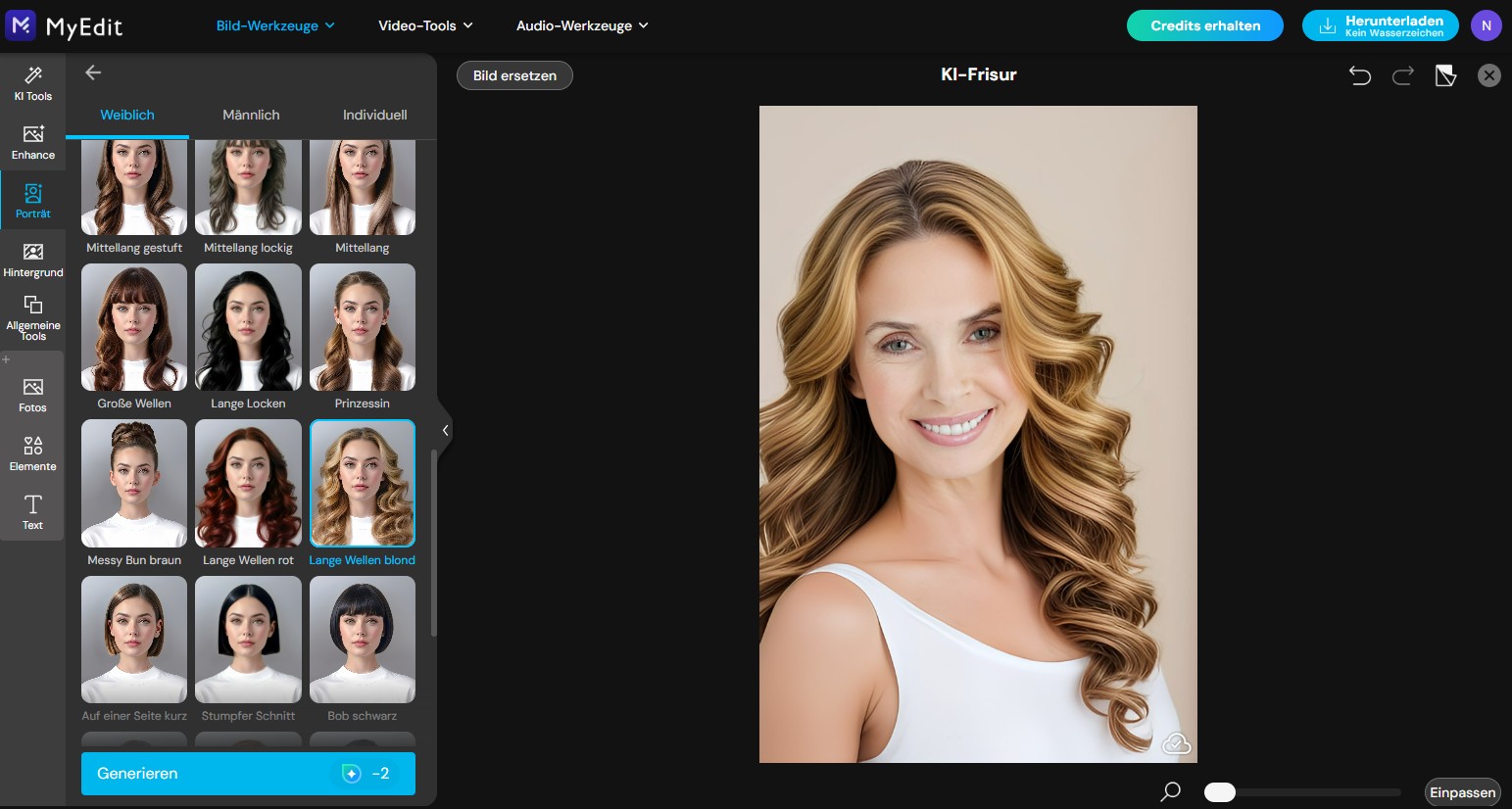Expand the Audio-Werkzeuge menu
This screenshot has width=1512, height=809.
(x=582, y=25)
